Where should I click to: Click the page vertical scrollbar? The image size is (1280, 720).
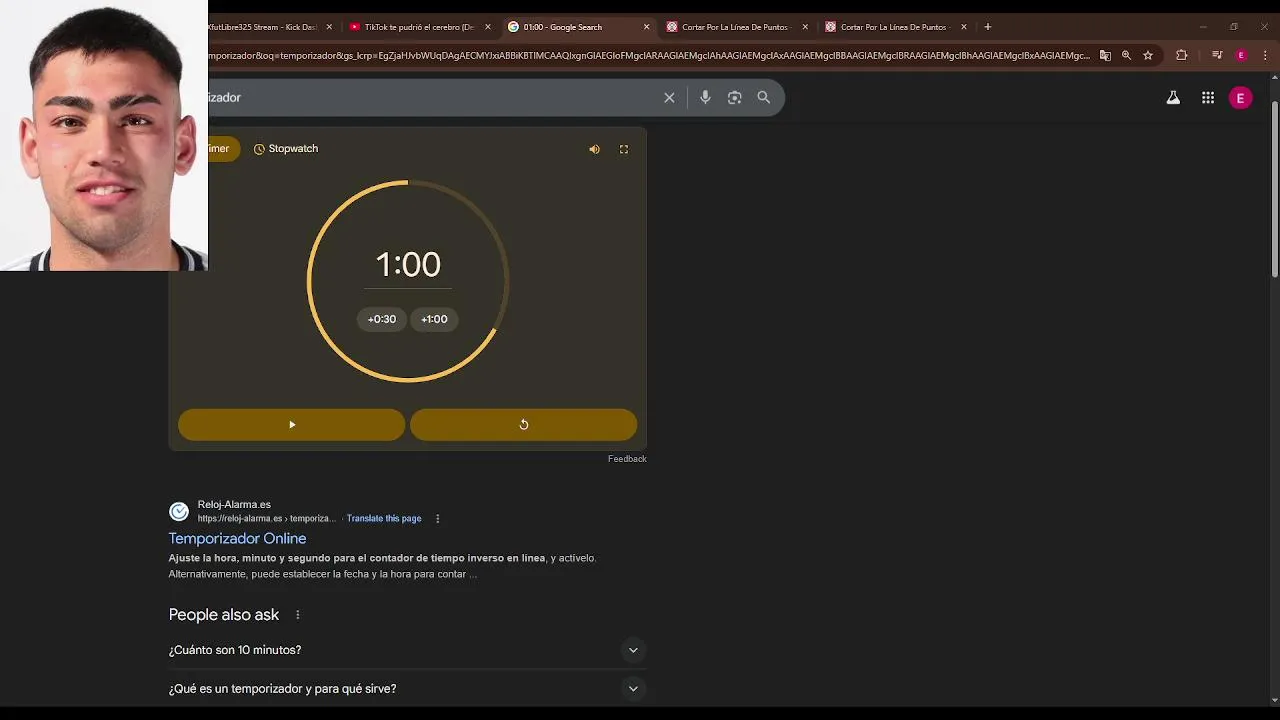[1274, 190]
